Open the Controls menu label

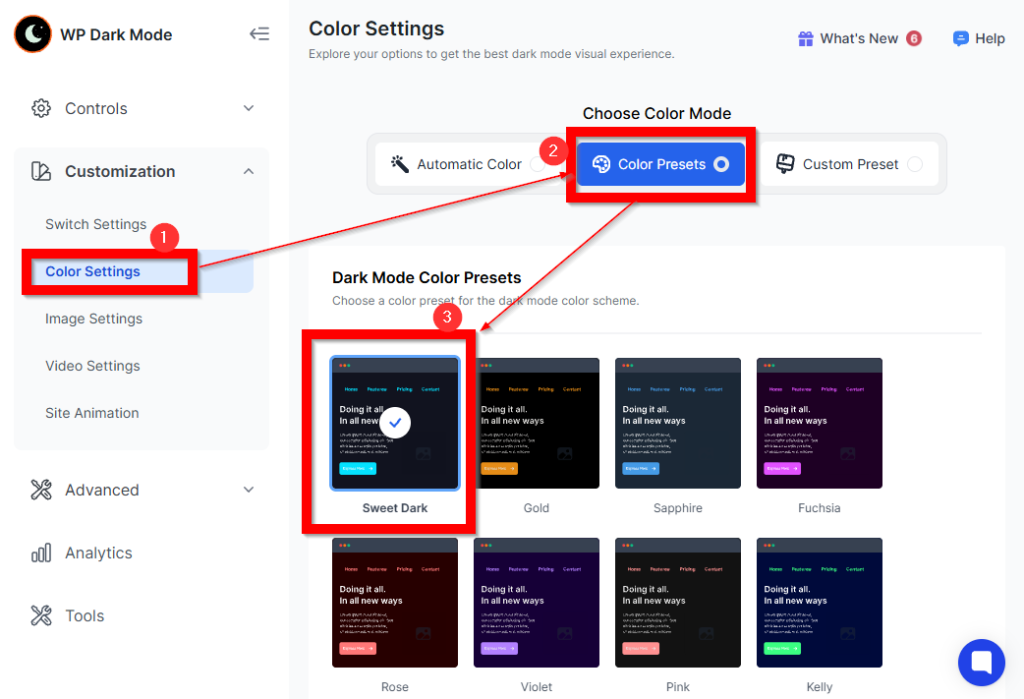tap(96, 108)
